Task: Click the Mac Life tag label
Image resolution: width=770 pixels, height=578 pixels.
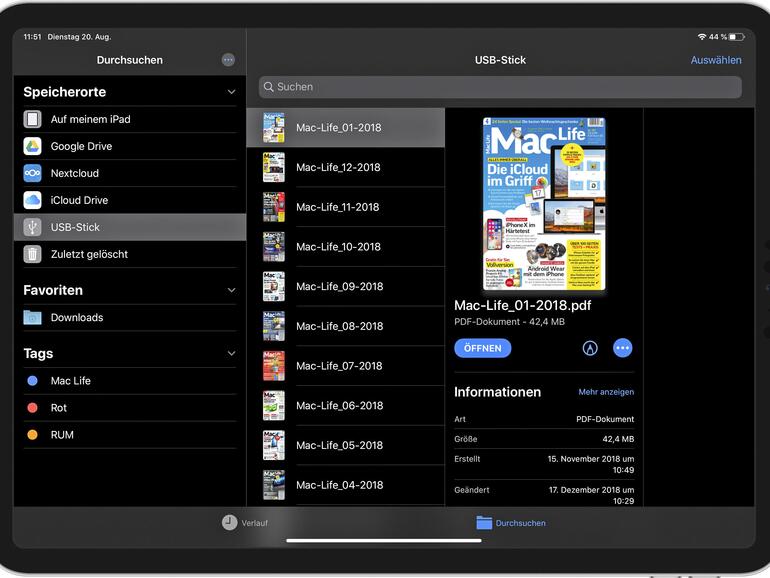Action: pyautogui.click(x=71, y=381)
